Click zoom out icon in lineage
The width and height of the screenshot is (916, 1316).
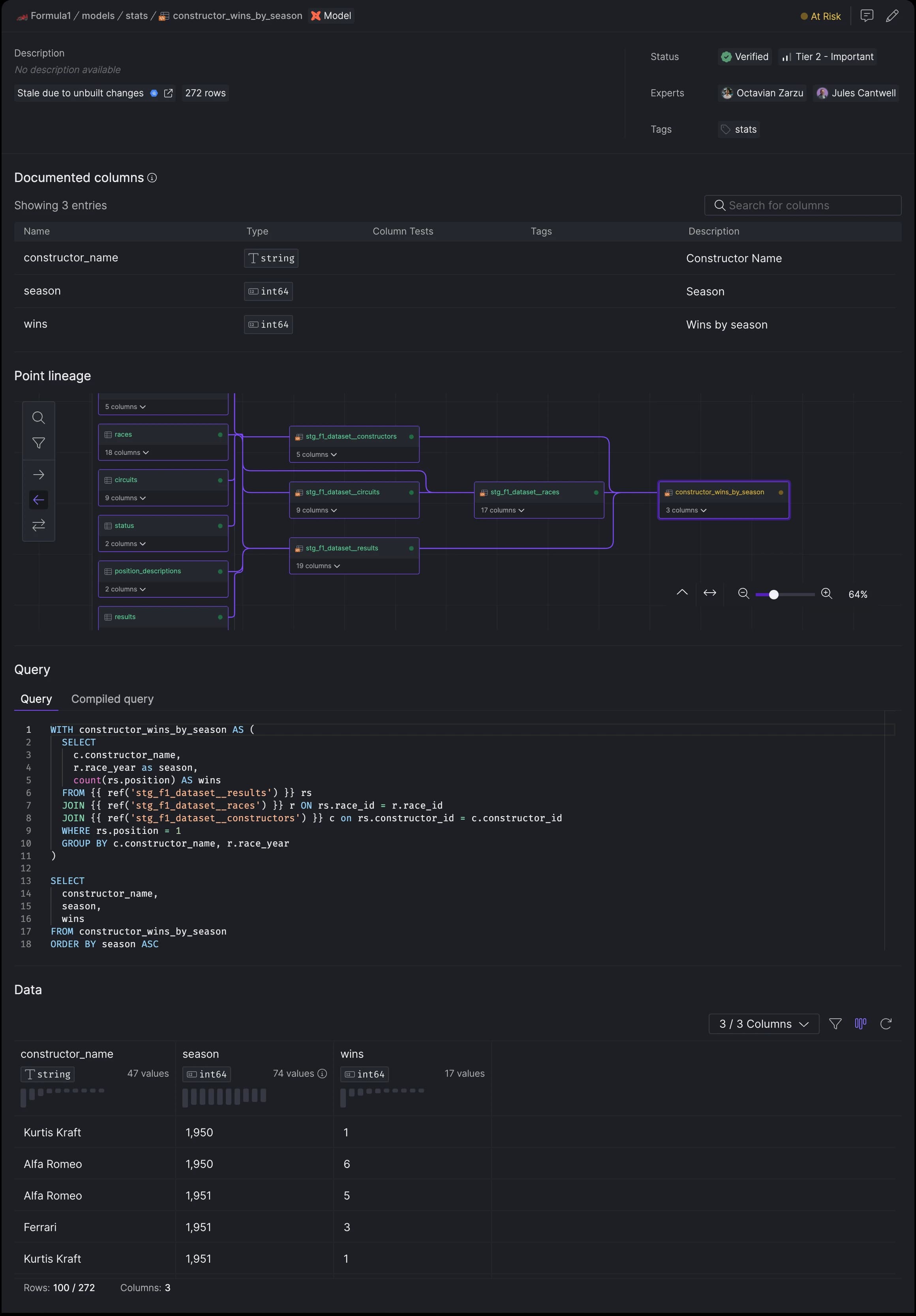(x=743, y=594)
